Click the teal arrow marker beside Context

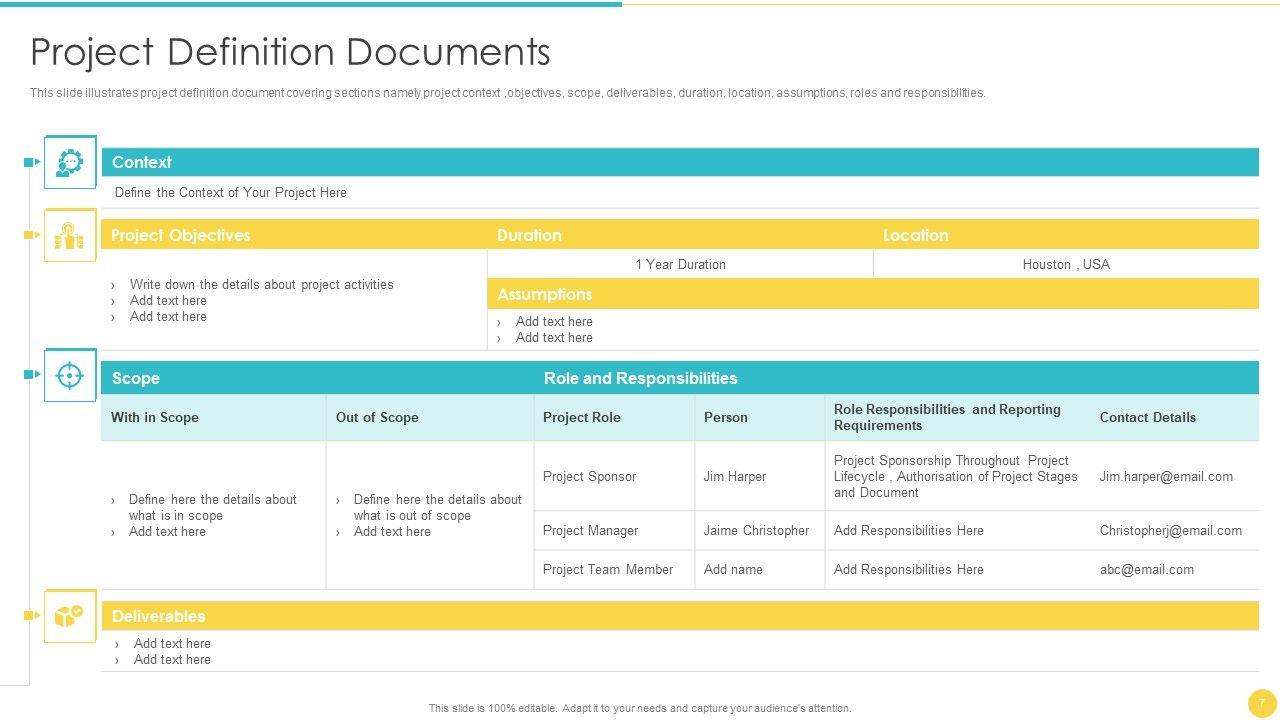(x=32, y=162)
